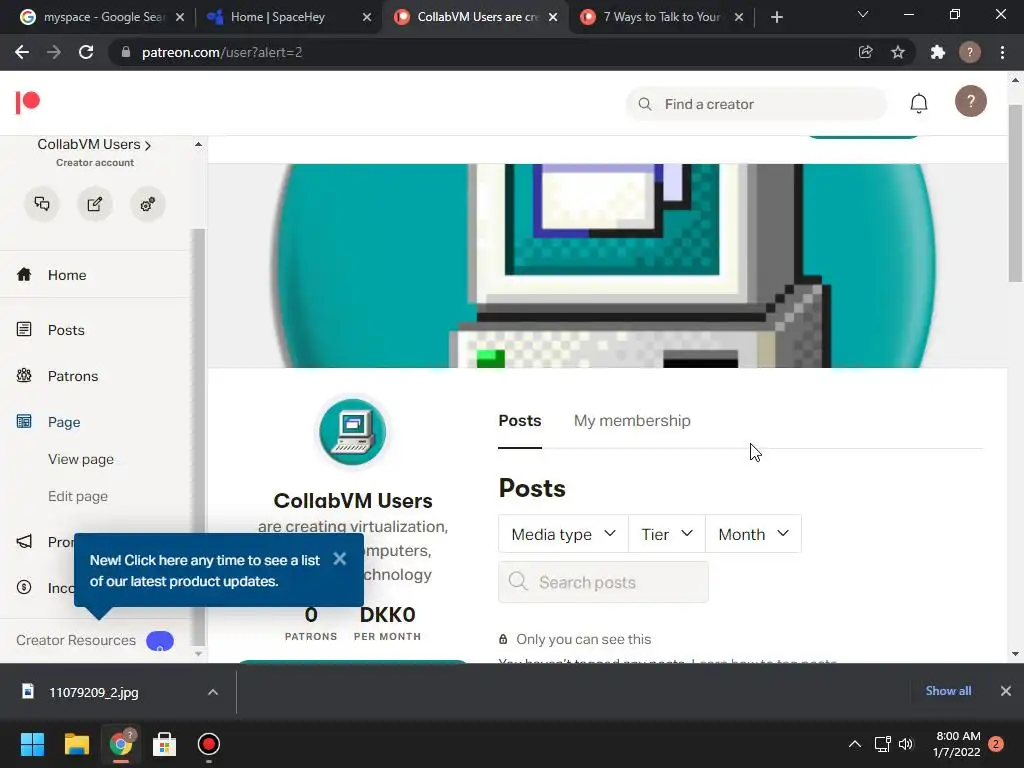Close the SpaceHey tab
Image resolution: width=1024 pixels, height=768 pixels.
(x=367, y=17)
